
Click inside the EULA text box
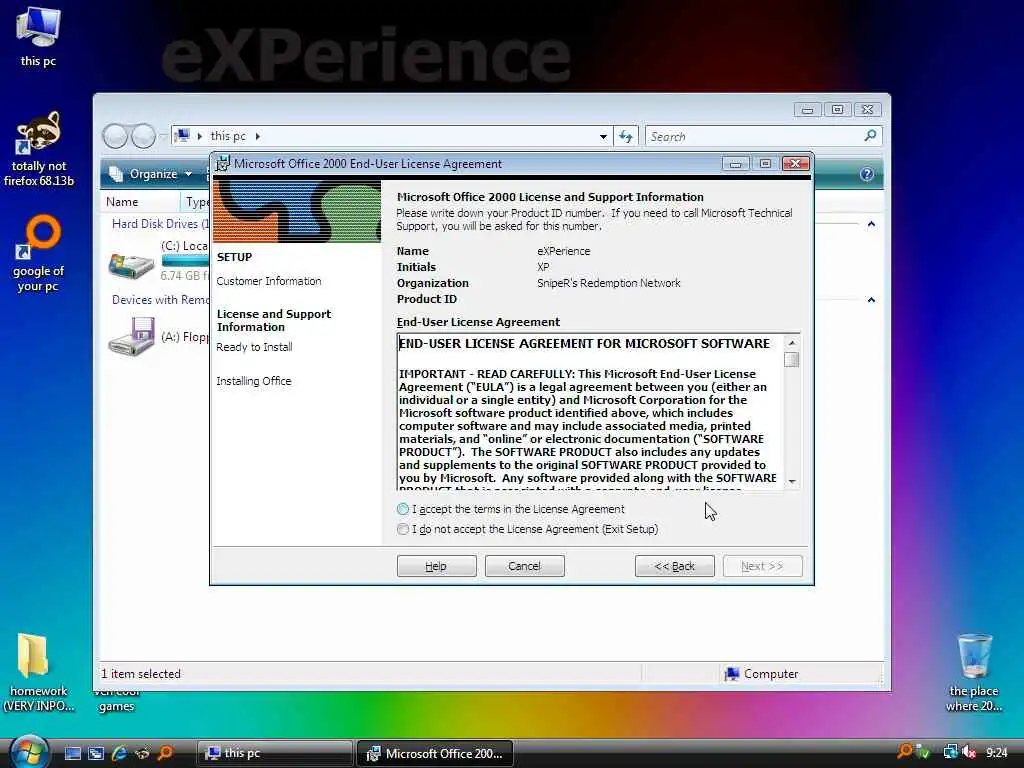590,412
